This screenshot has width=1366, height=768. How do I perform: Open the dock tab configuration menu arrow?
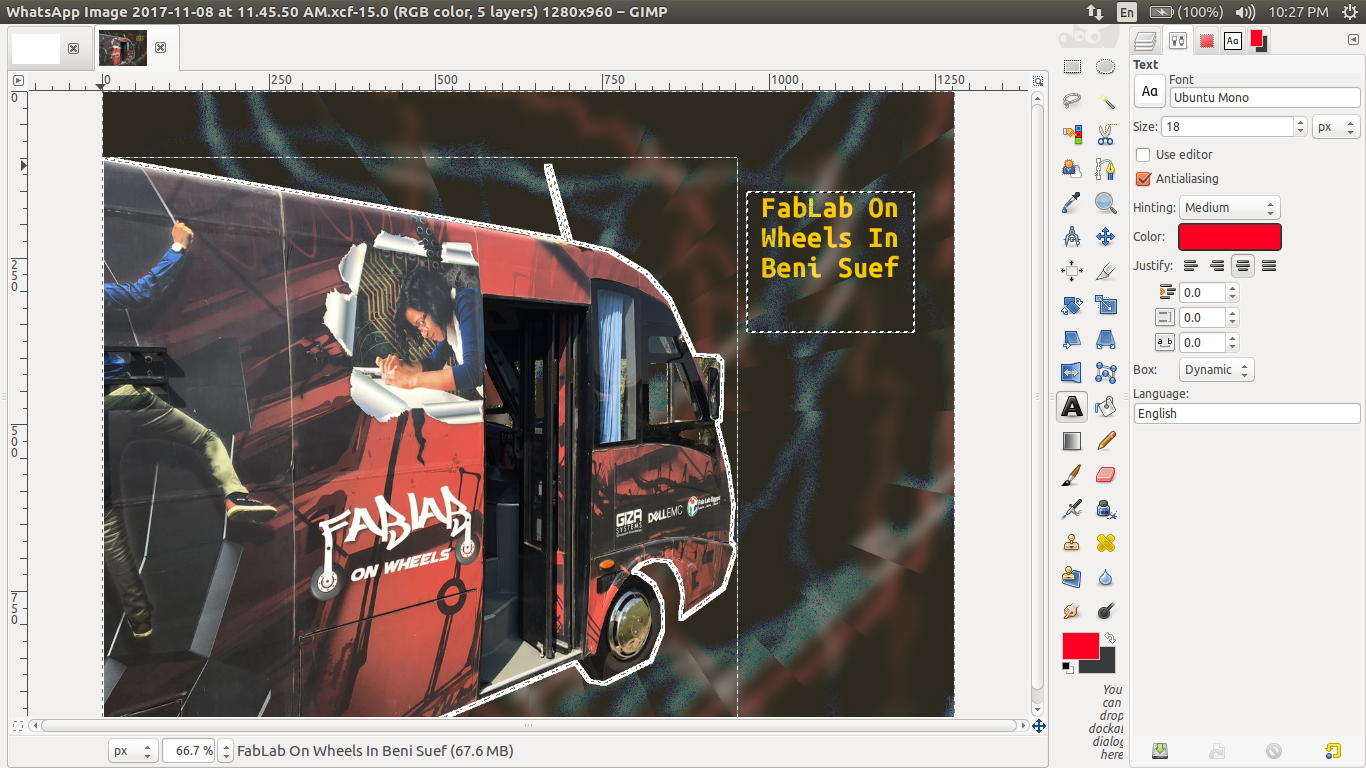1353,40
